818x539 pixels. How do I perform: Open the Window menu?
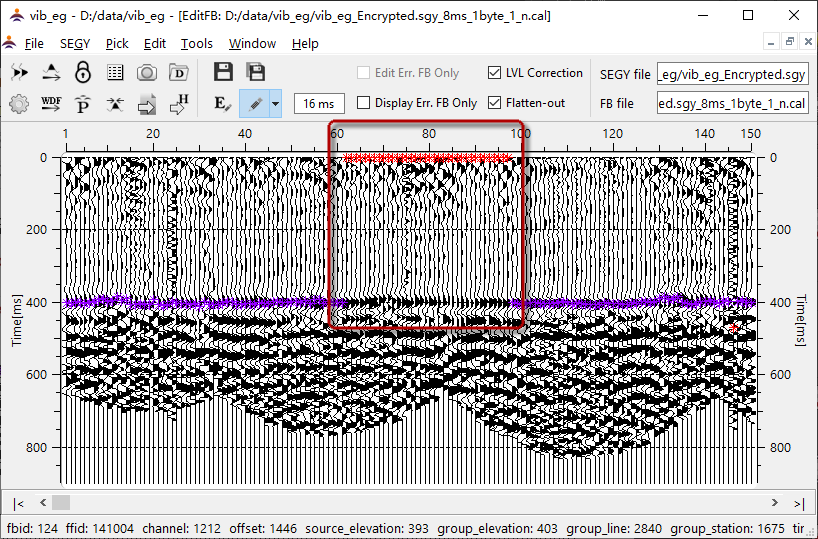tap(252, 44)
